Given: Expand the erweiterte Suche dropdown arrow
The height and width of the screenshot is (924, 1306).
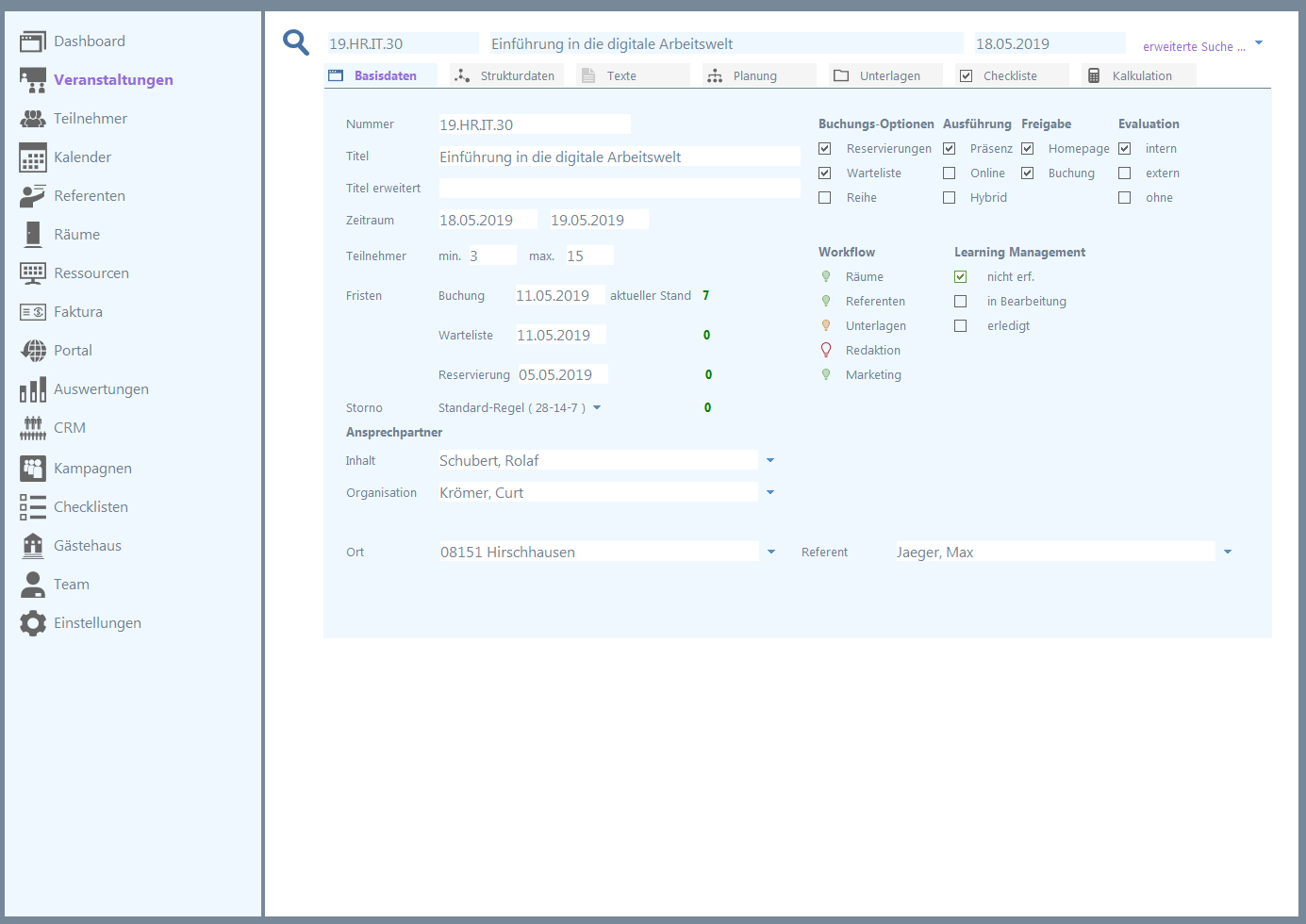Looking at the screenshot, I should click(1259, 43).
